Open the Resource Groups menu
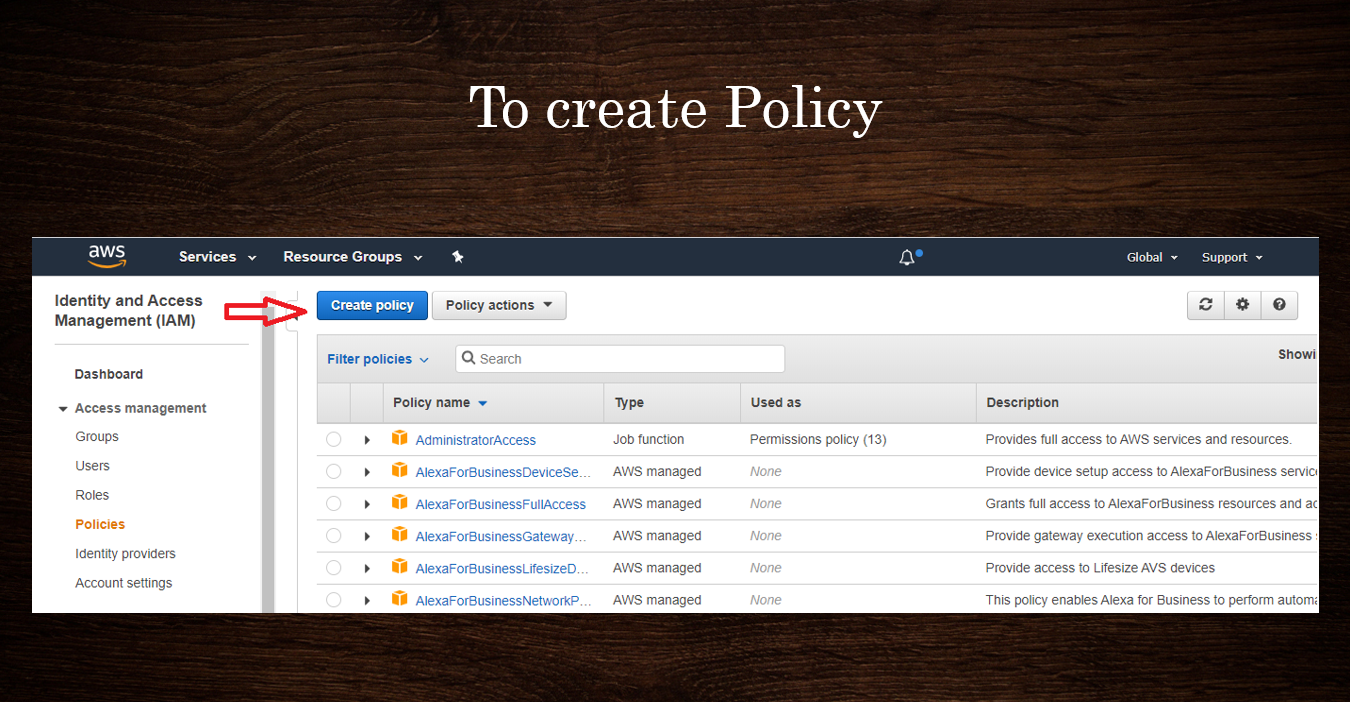The width and height of the screenshot is (1350, 702). [352, 257]
